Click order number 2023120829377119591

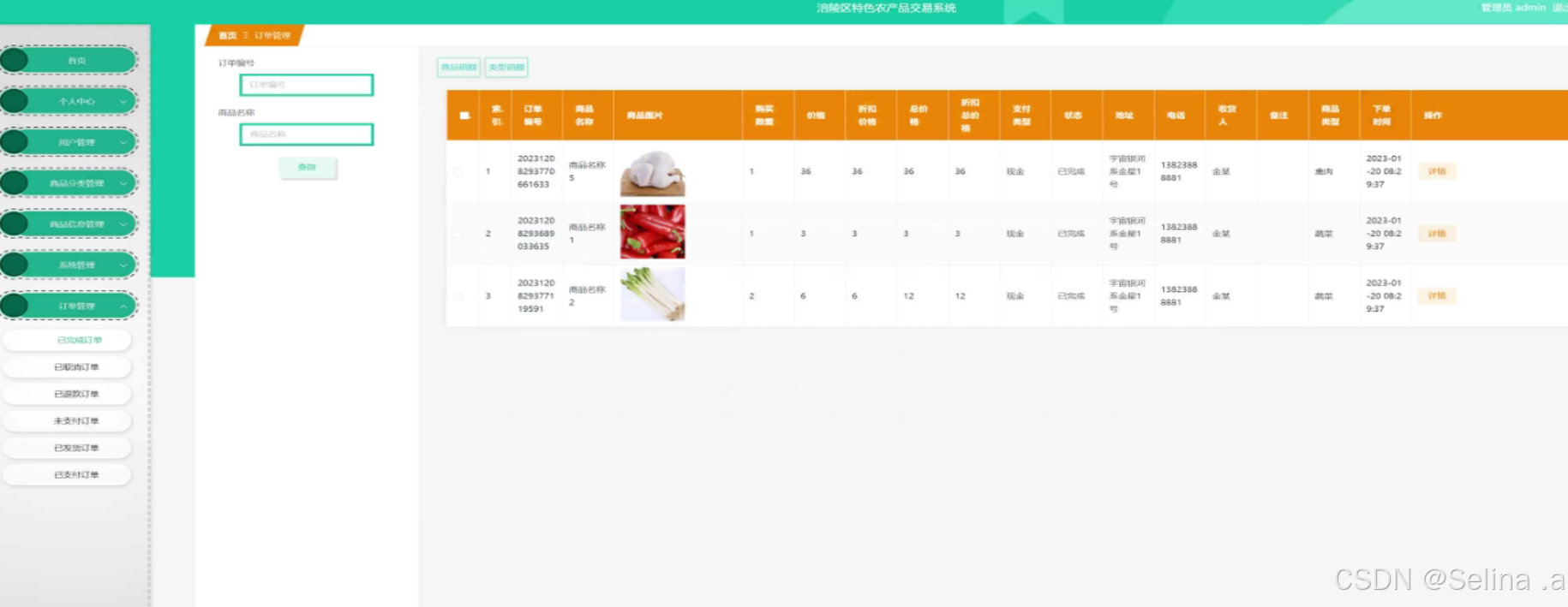pyautogui.click(x=536, y=296)
